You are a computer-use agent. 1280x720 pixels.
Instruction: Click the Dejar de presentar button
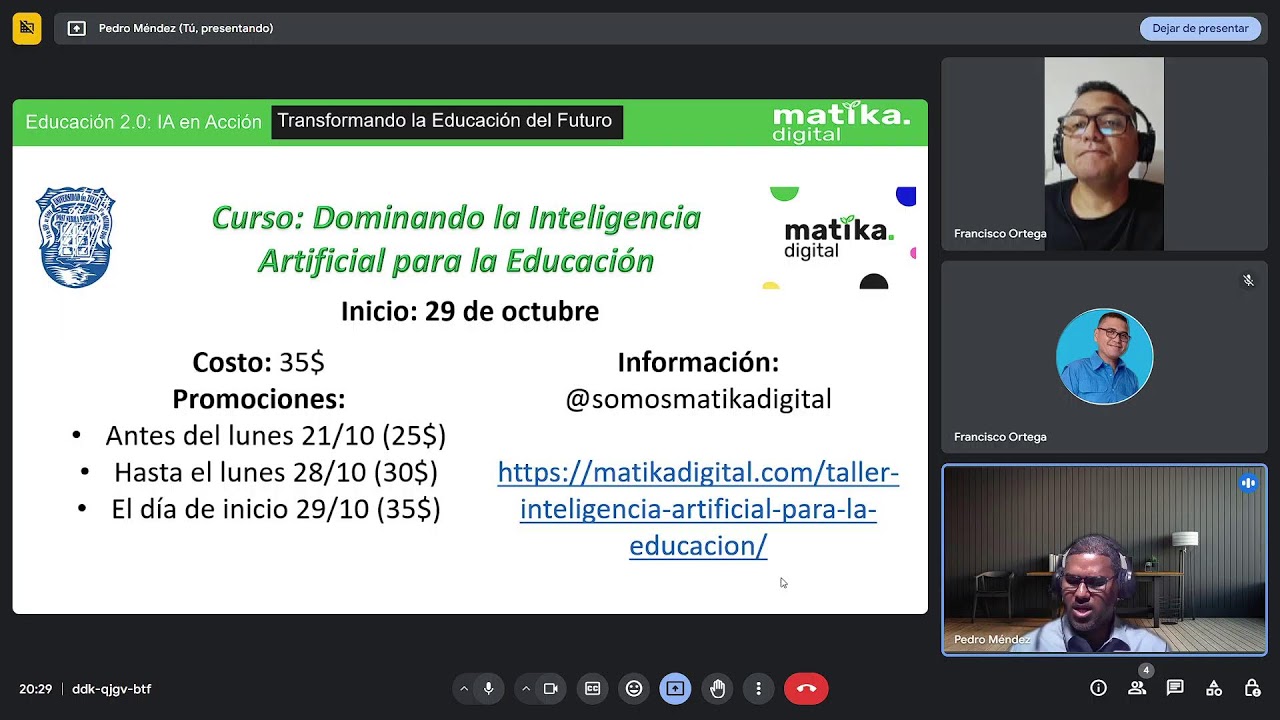pos(1200,28)
